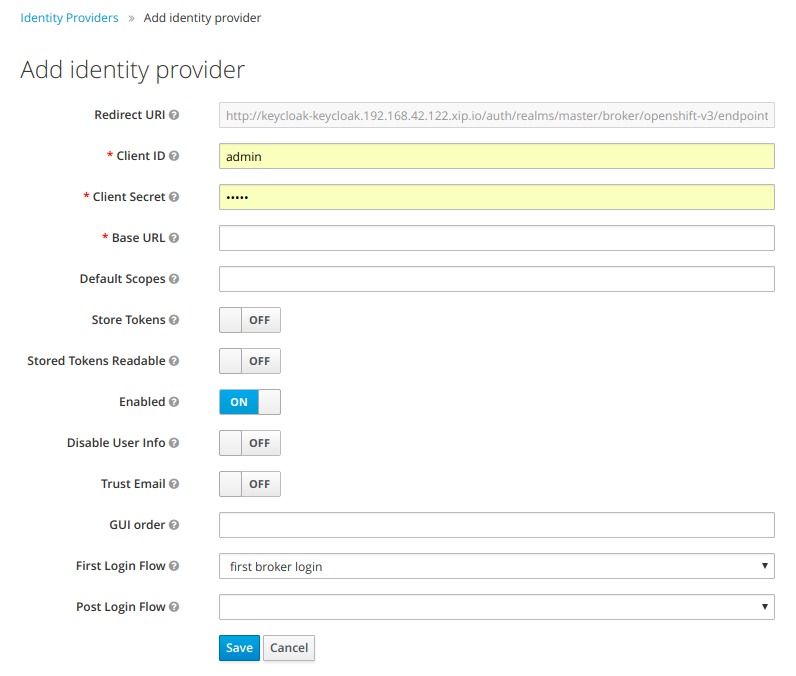Switch on Disable User Info
796x676 pixels.
coord(250,443)
